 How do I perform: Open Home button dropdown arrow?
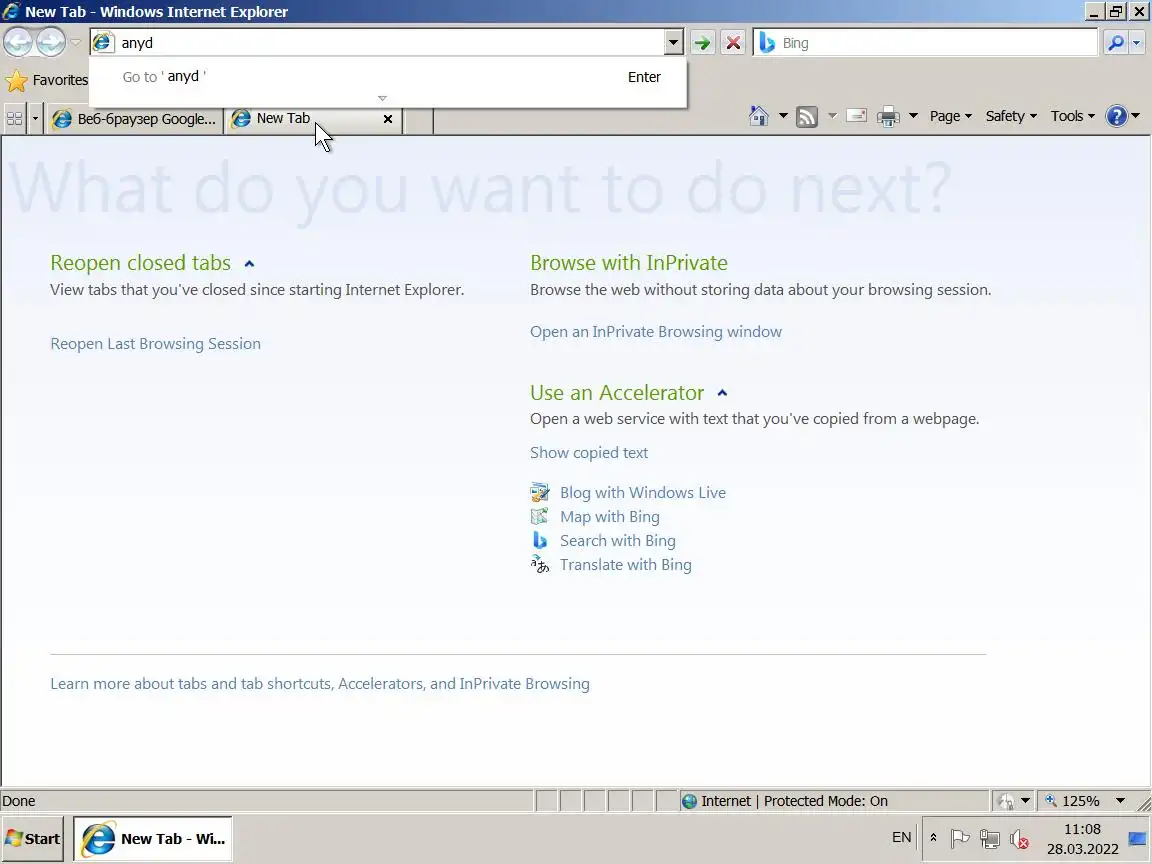pos(783,116)
